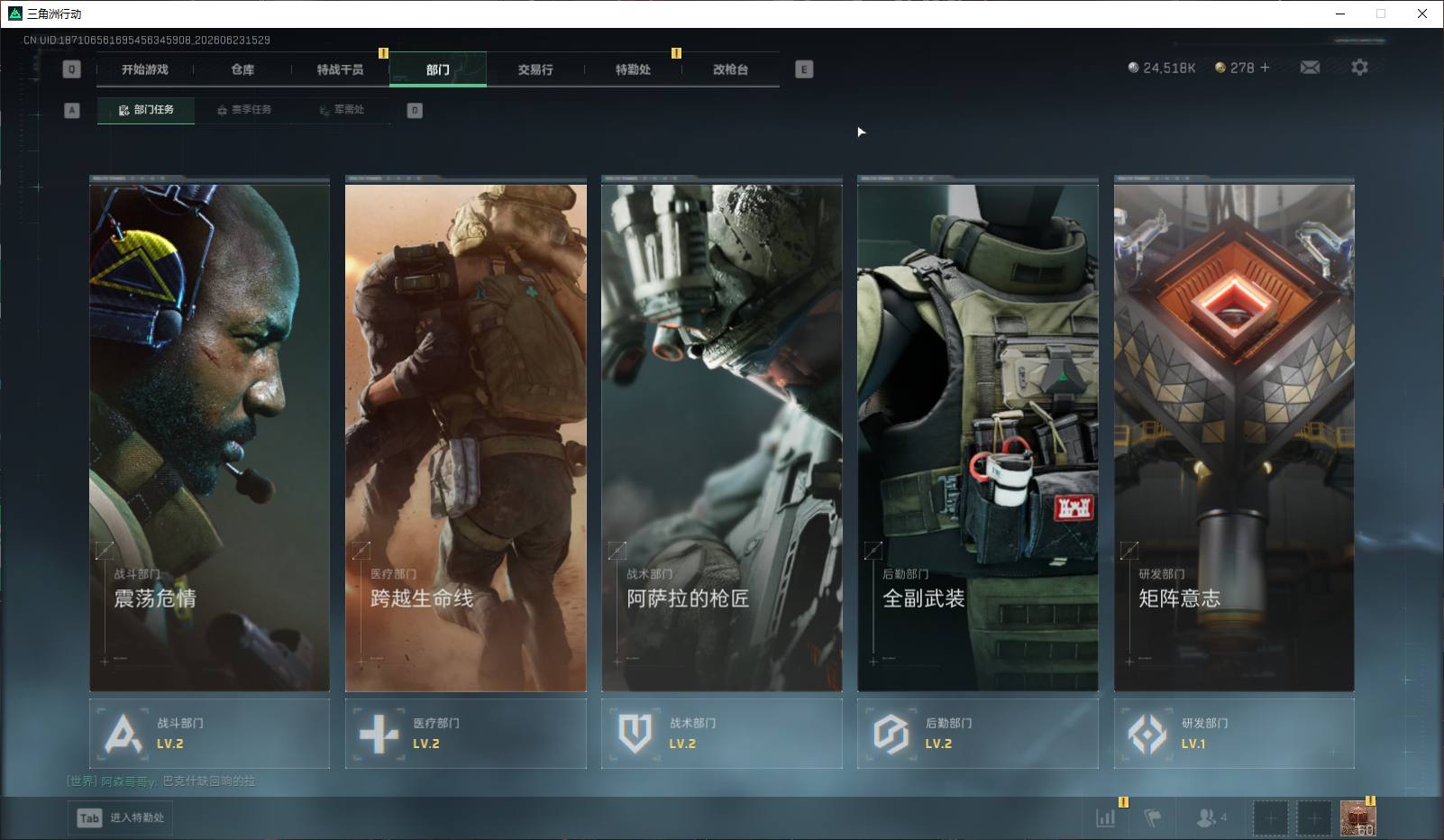The image size is (1444, 840).
Task: Click the expand icon on 跨越生命线 card
Action: click(x=361, y=550)
